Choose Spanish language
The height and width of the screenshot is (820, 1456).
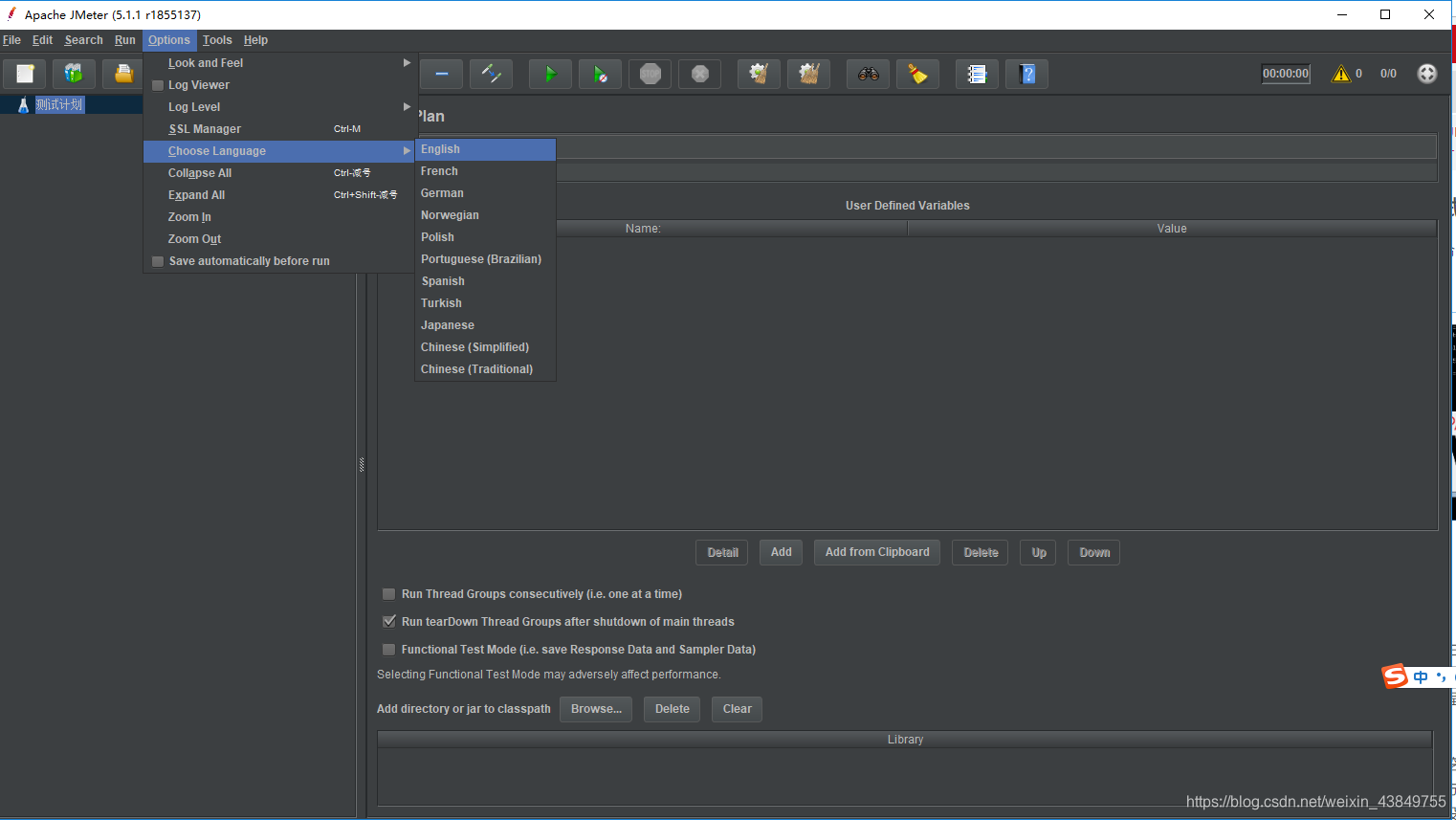pos(485,281)
